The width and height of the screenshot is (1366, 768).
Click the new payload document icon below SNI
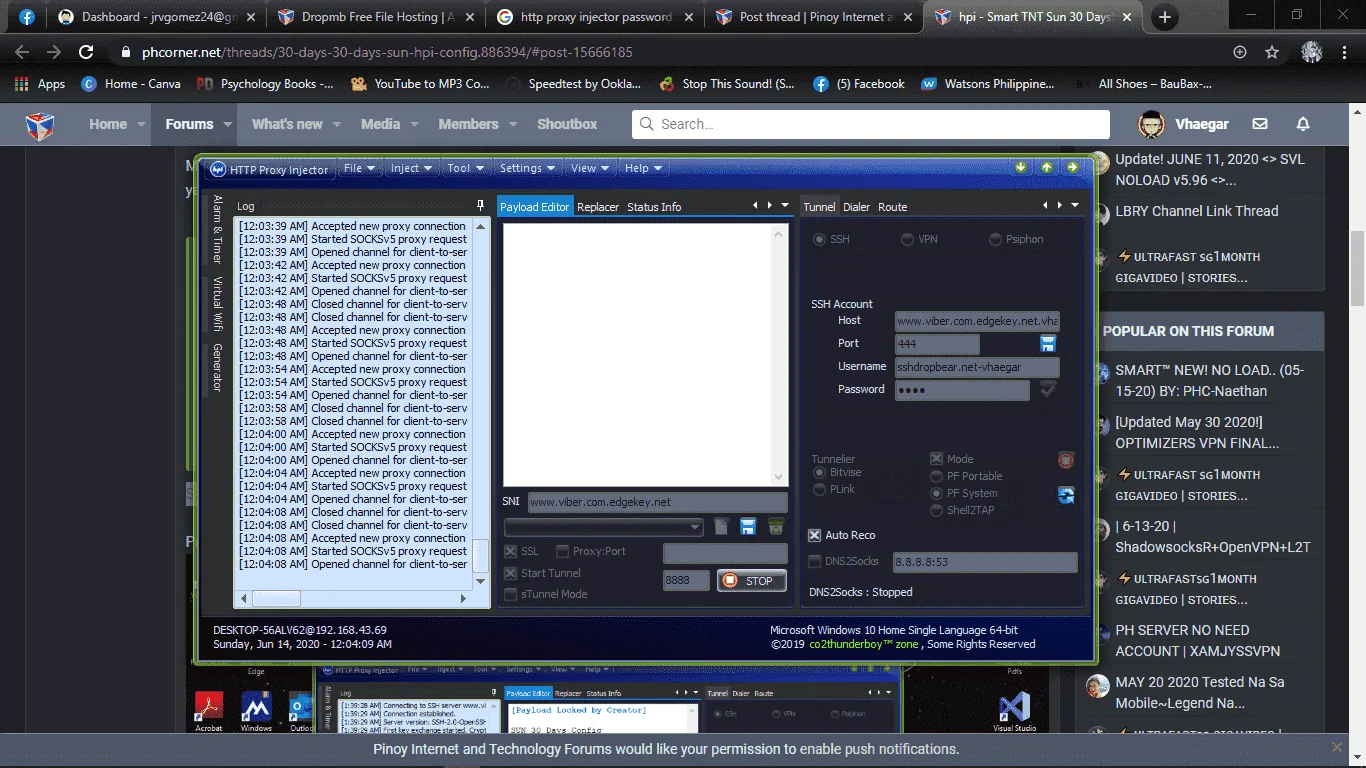pos(721,527)
